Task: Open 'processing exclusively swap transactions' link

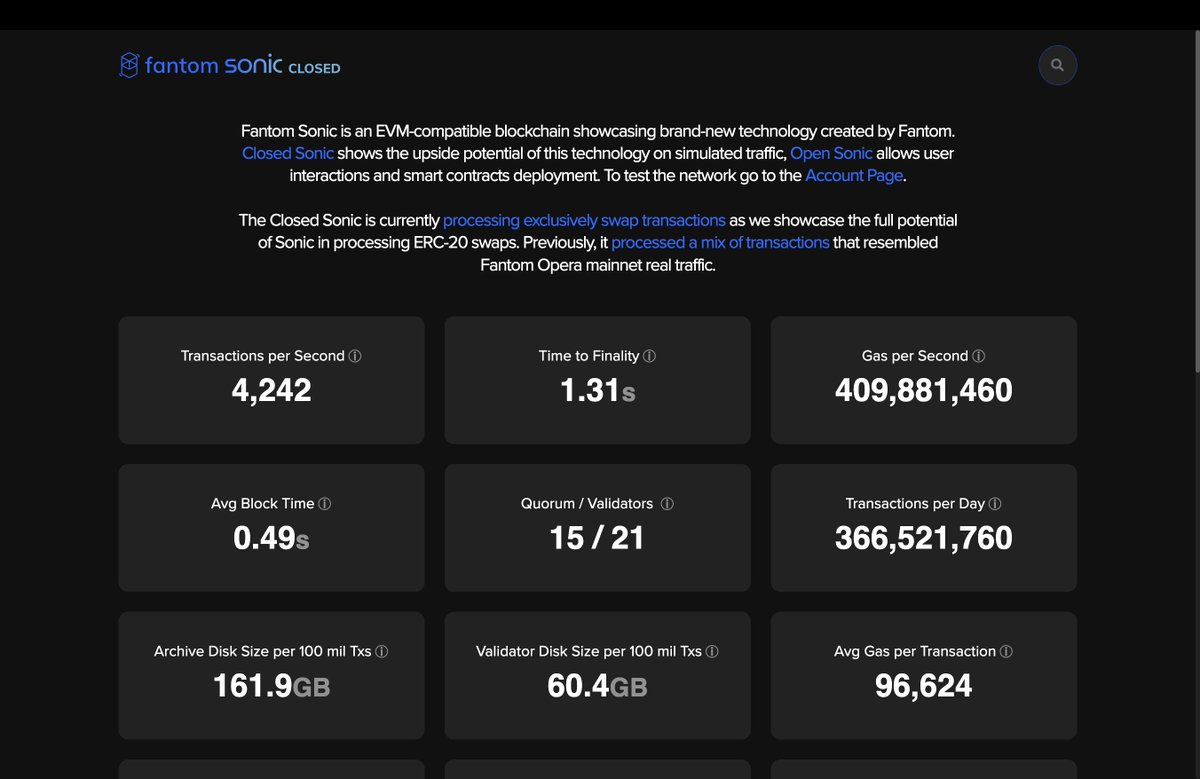Action: [584, 220]
